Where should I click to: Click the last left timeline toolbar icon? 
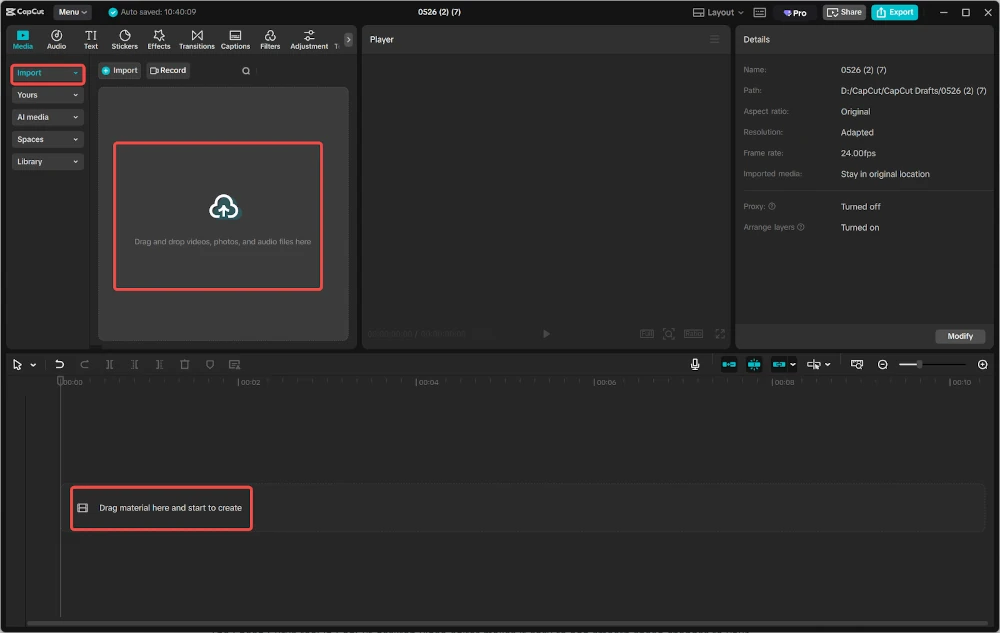click(235, 365)
